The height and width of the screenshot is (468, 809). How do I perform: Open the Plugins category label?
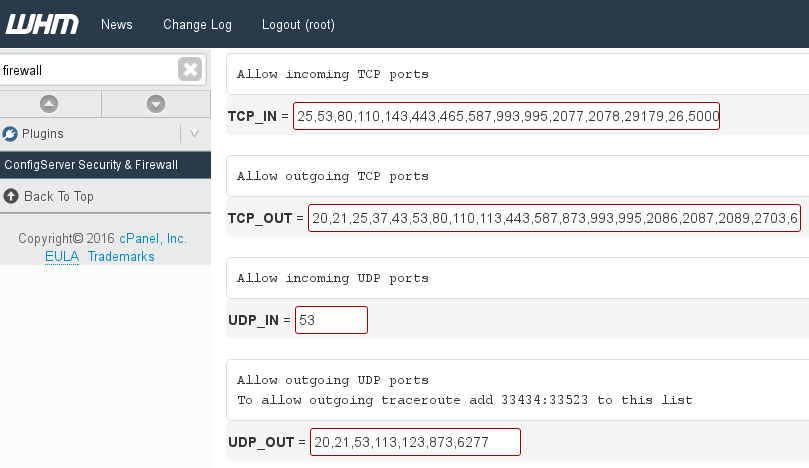[x=42, y=134]
